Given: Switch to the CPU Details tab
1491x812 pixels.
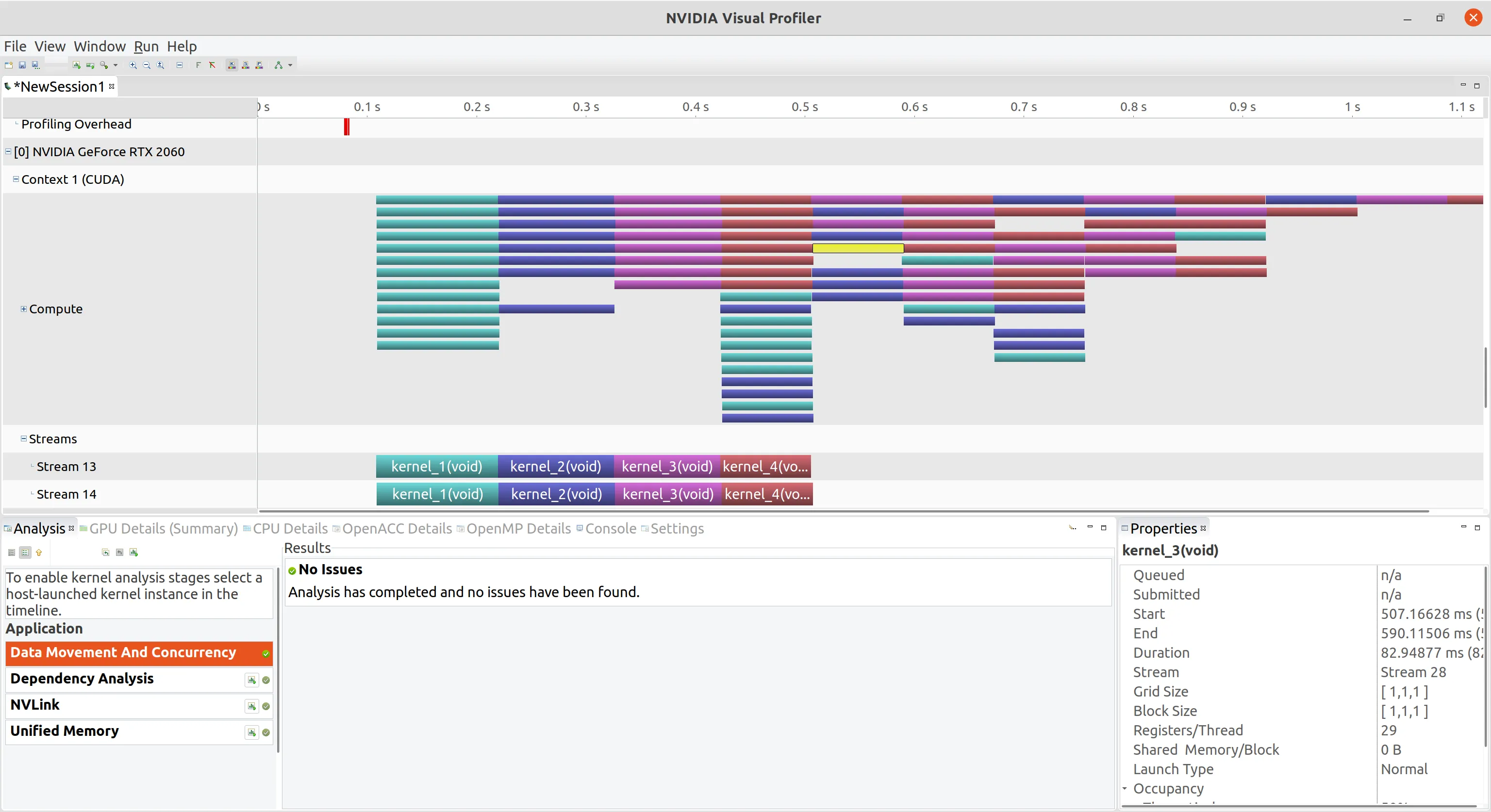Looking at the screenshot, I should (290, 529).
